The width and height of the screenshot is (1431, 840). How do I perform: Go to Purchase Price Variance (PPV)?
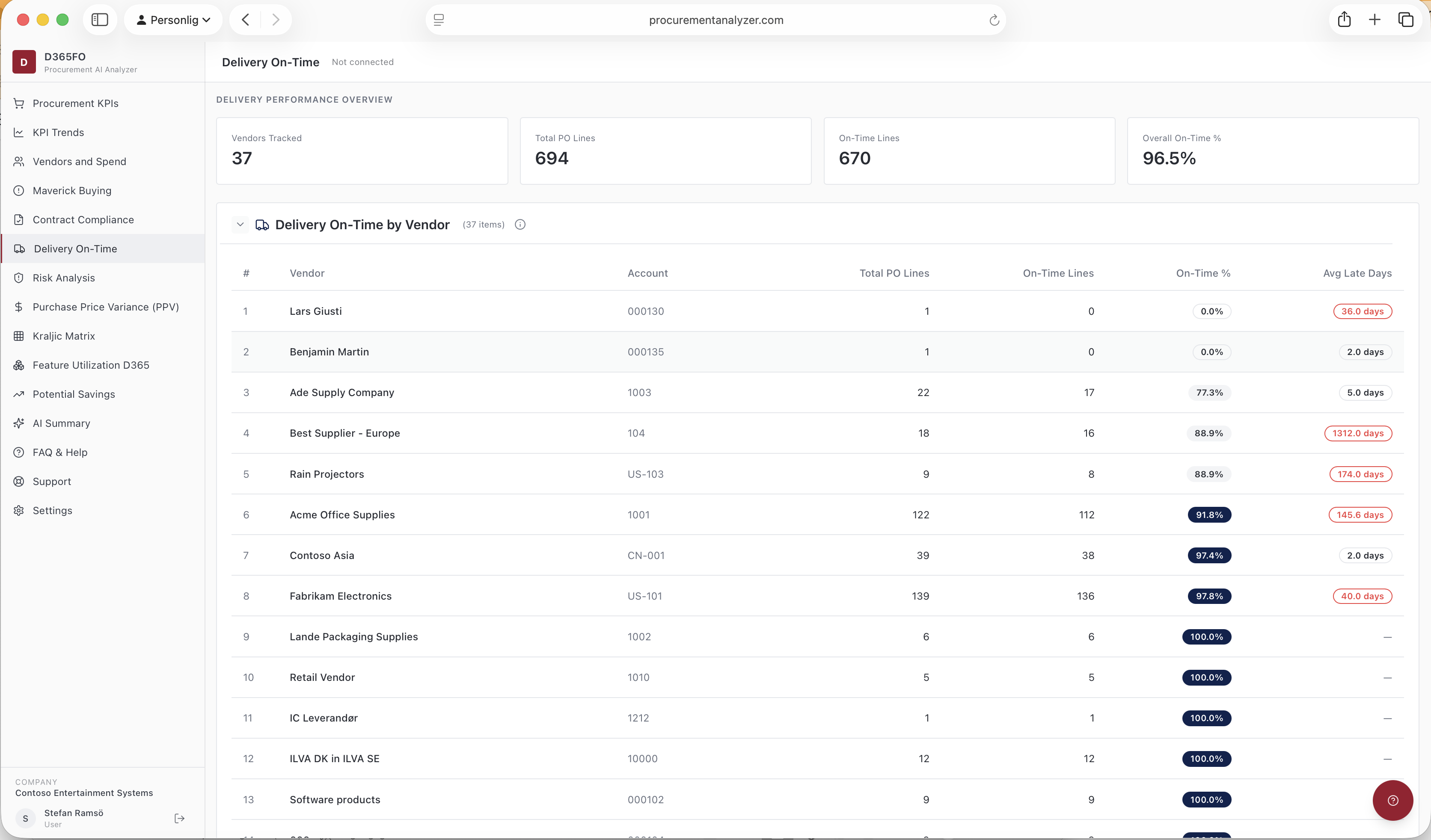[106, 307]
